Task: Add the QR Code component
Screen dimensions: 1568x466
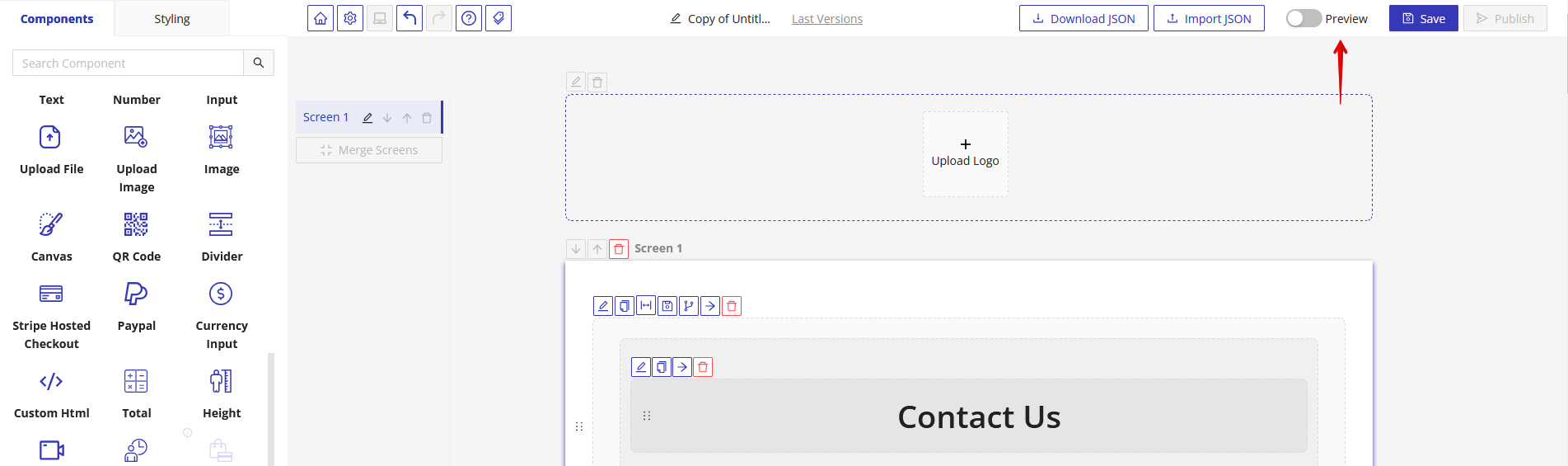Action: (x=136, y=224)
